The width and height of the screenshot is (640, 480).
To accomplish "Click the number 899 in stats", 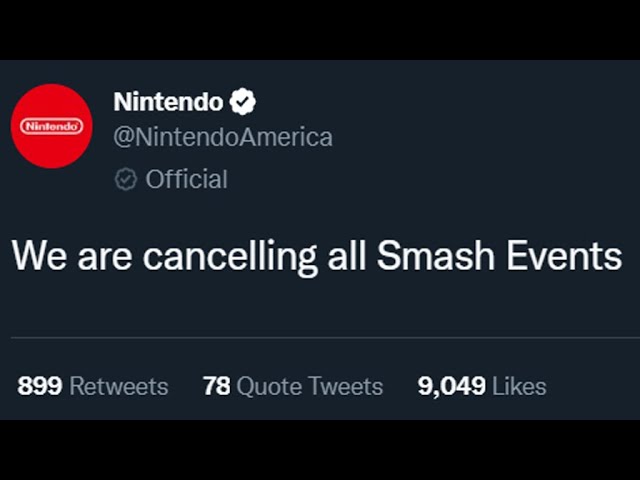I will [x=40, y=386].
